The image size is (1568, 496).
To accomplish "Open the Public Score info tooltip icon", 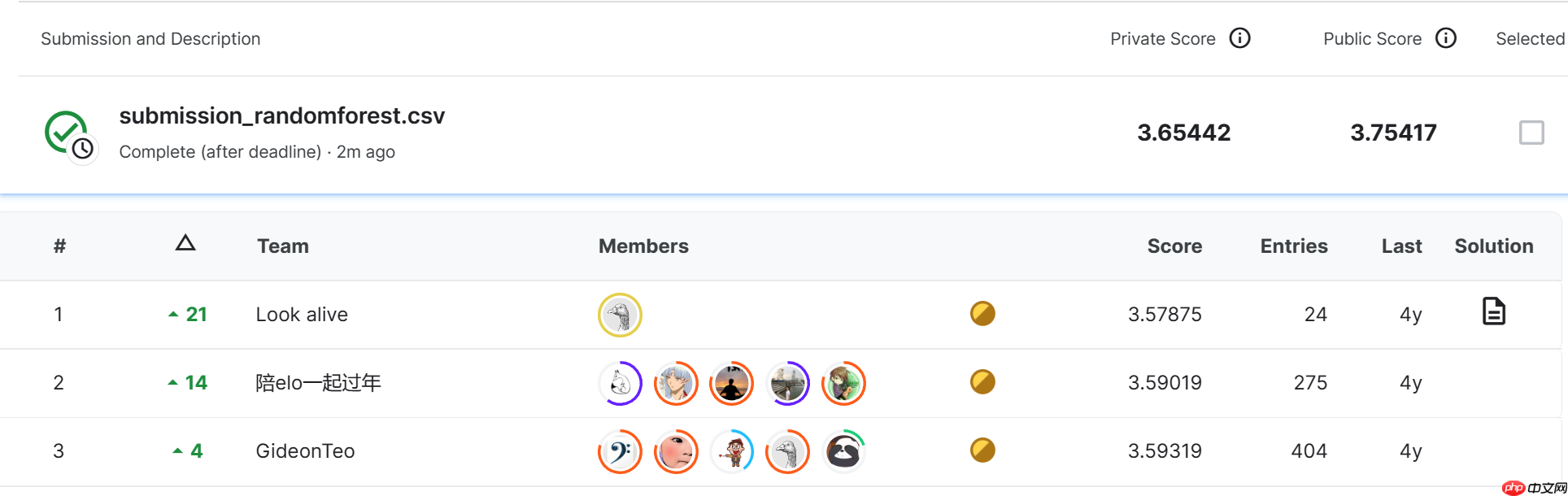I will coord(1447,37).
